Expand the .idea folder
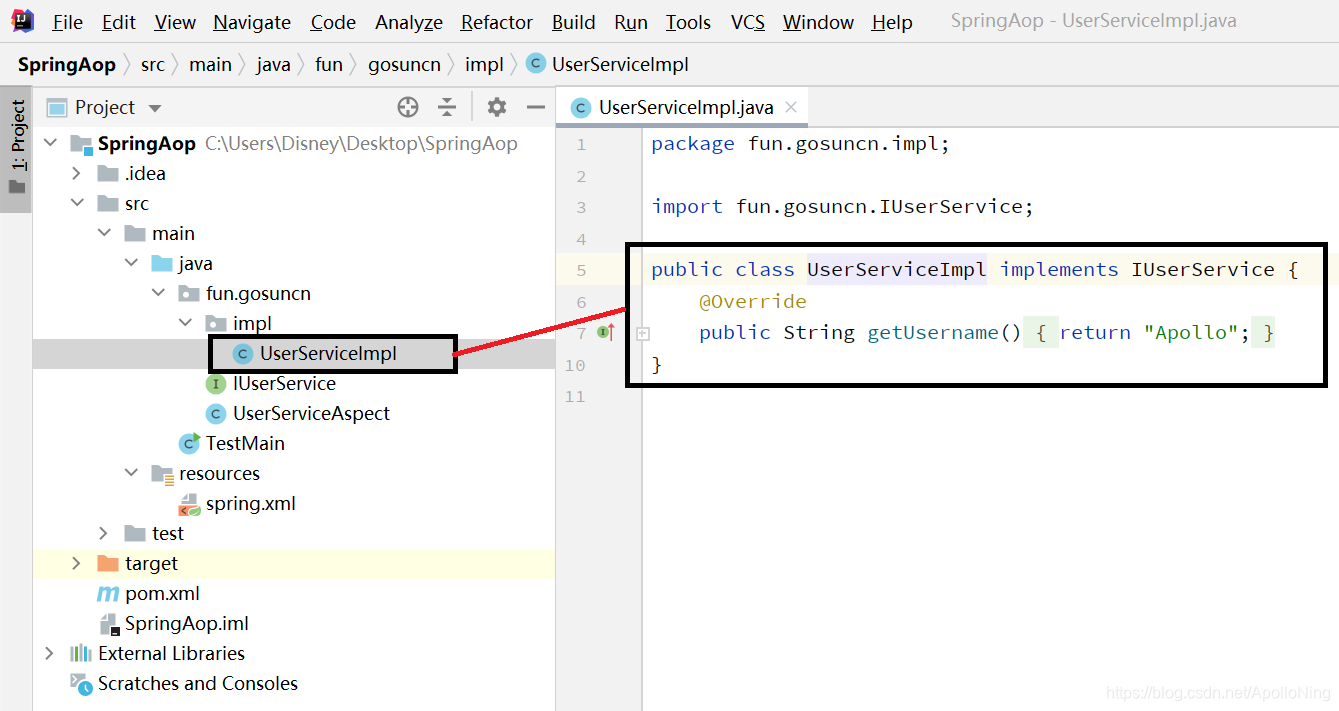This screenshot has width=1339, height=711. 77,174
